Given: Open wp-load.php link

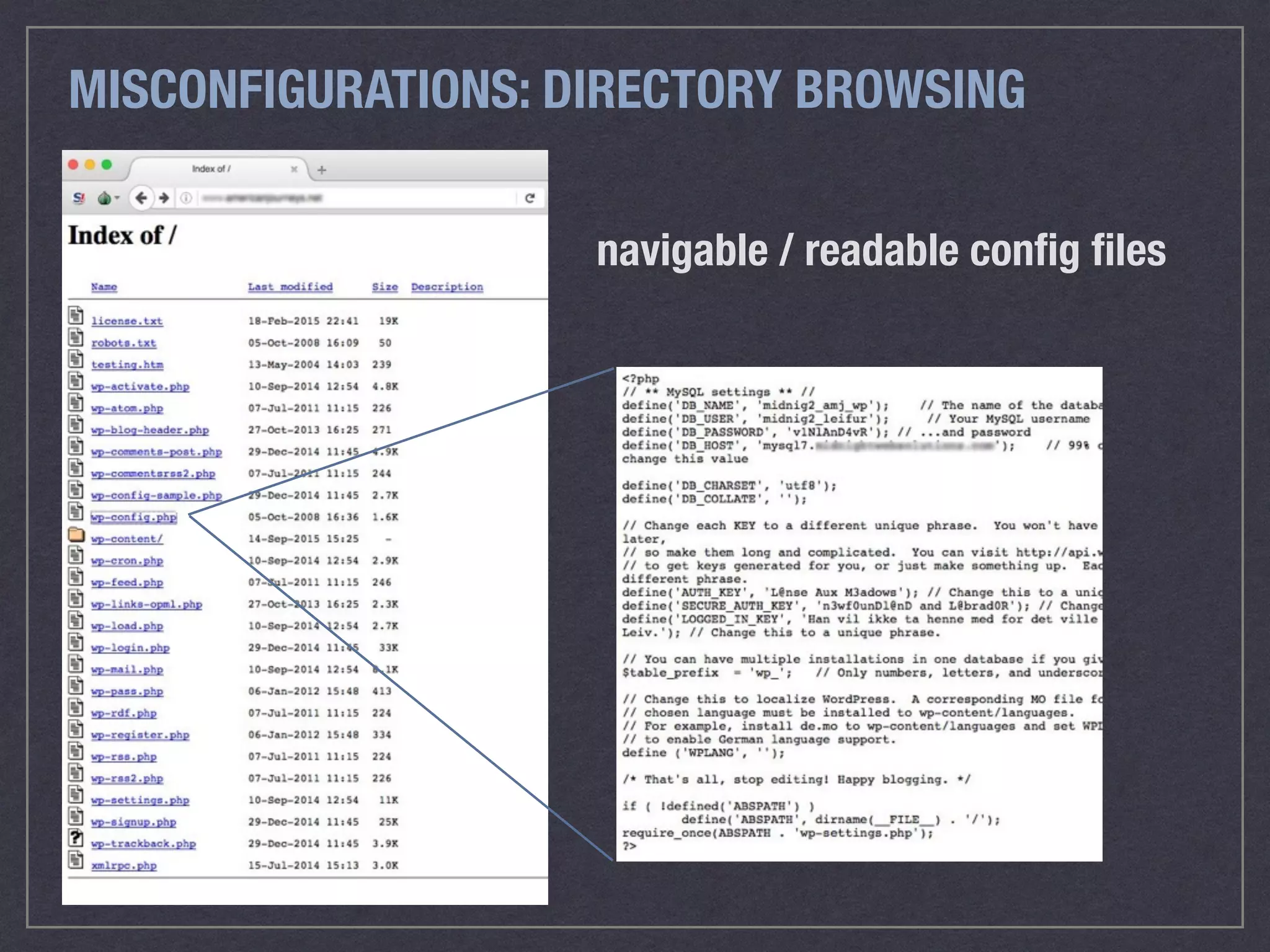Looking at the screenshot, I should pos(127,626).
